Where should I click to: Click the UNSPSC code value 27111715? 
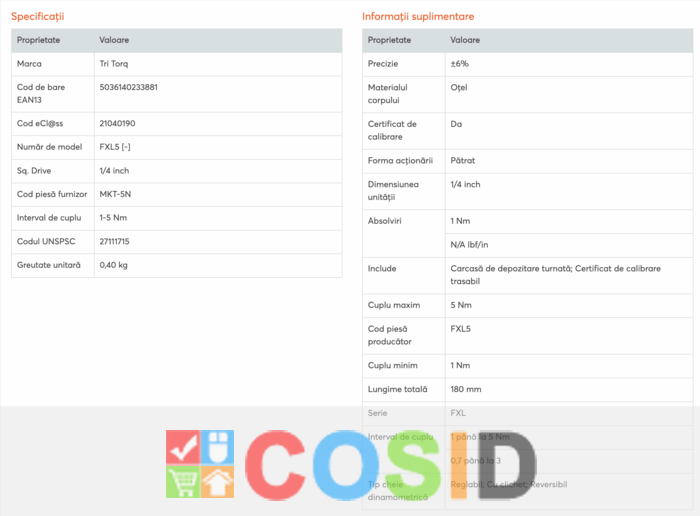[115, 241]
